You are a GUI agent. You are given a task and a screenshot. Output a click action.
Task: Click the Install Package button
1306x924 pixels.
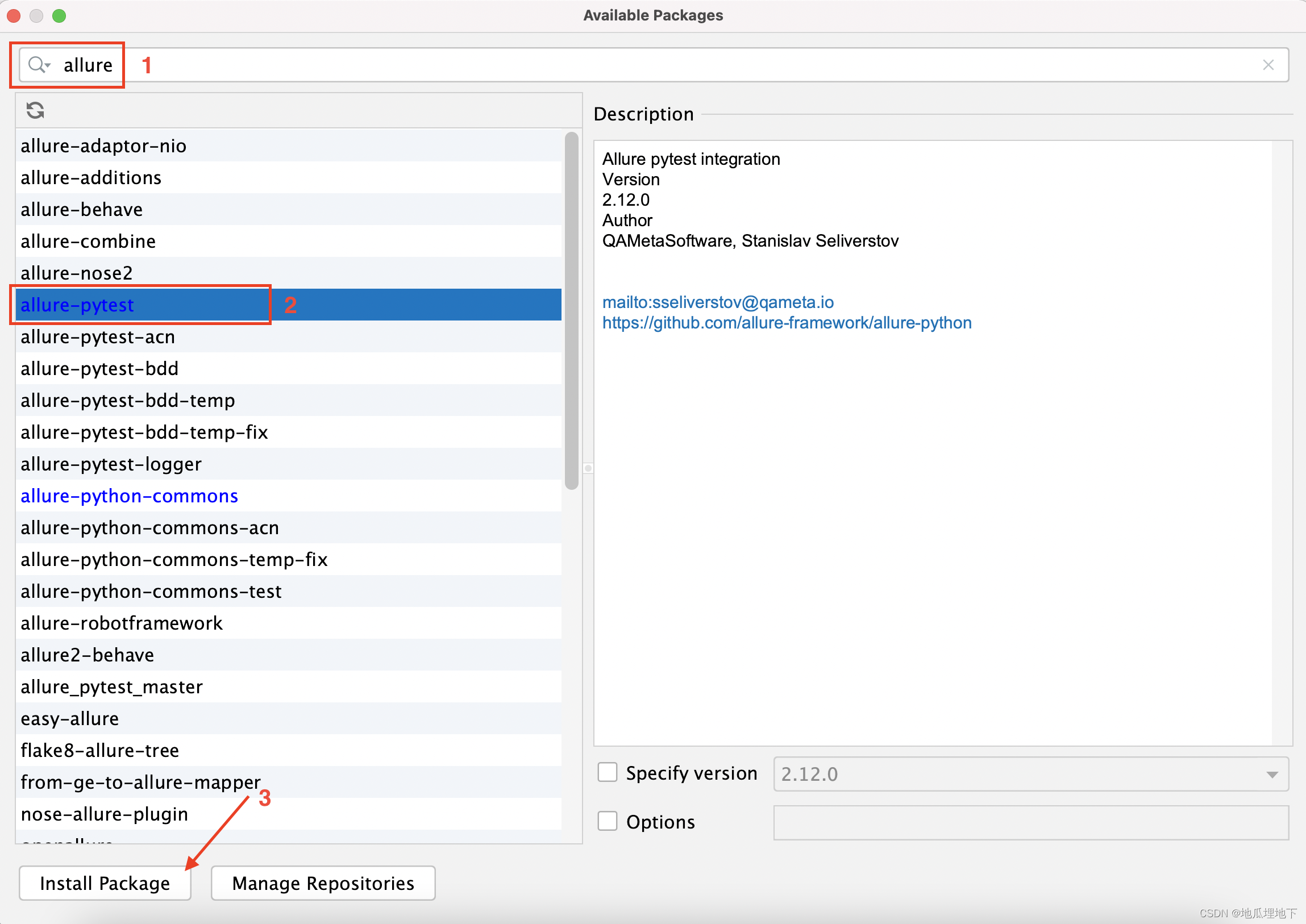(105, 883)
